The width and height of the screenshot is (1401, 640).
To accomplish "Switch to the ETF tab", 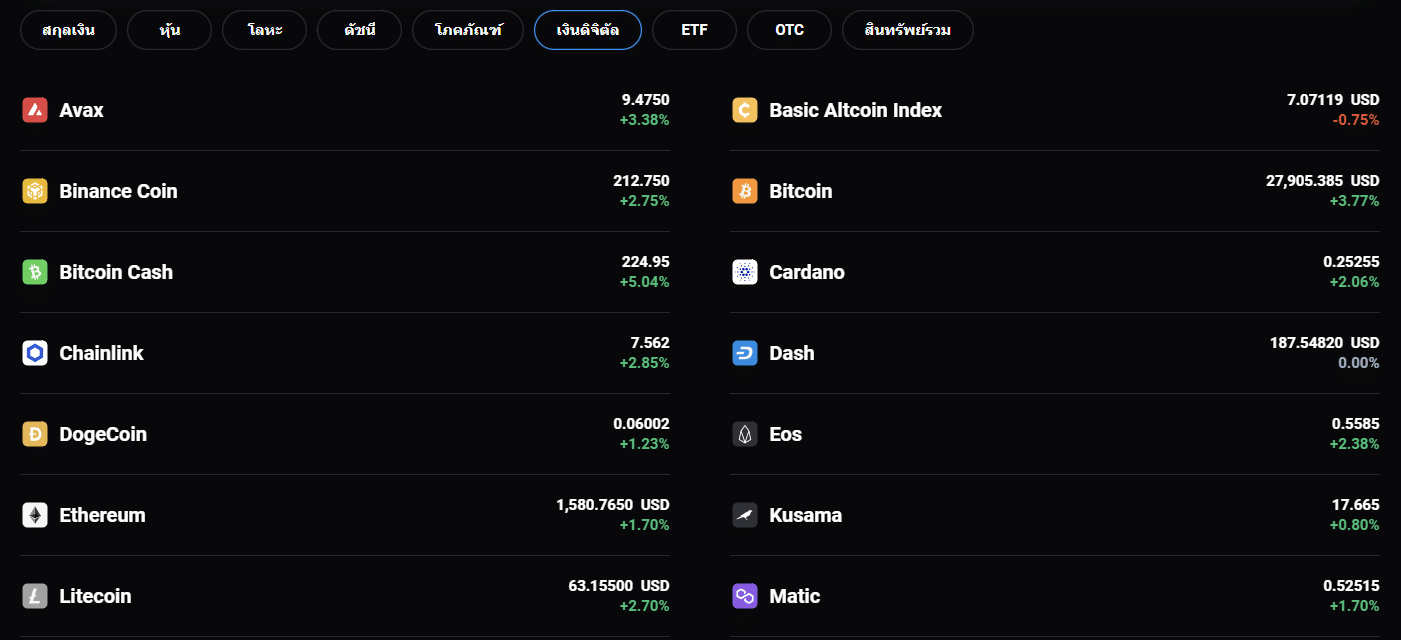I will click(x=694, y=30).
